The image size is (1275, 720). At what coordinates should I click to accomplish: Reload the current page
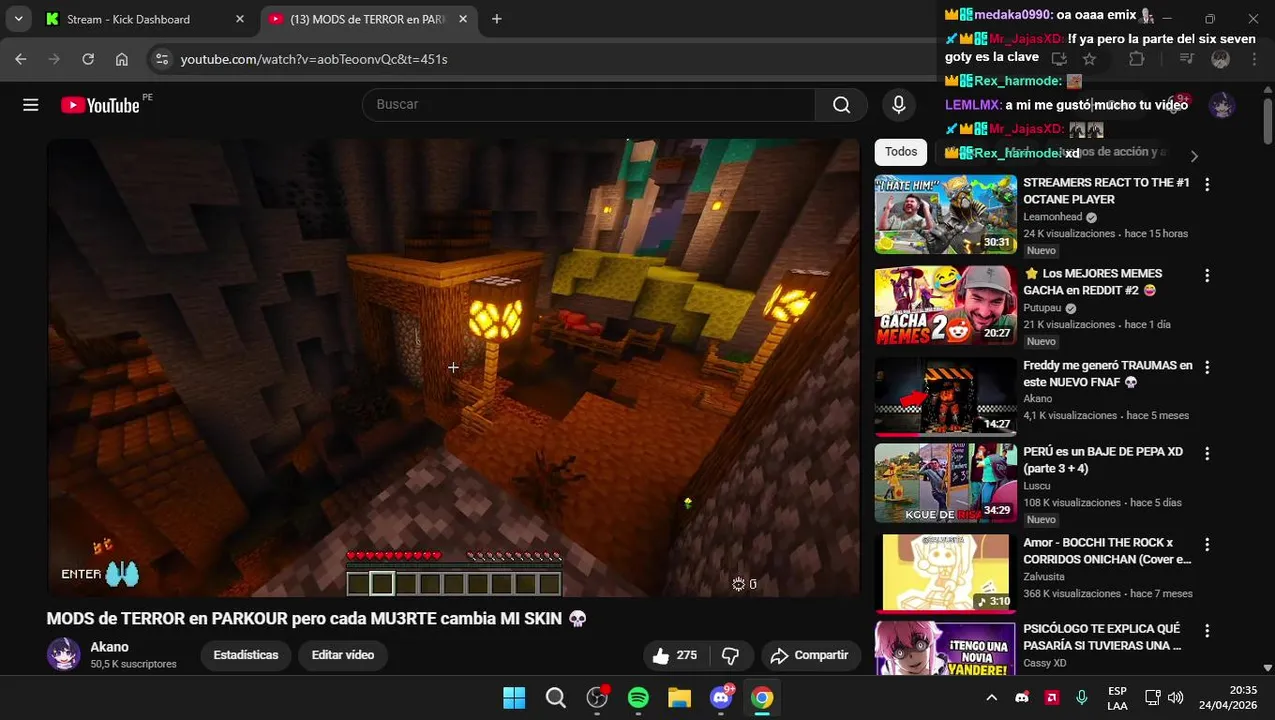click(88, 59)
